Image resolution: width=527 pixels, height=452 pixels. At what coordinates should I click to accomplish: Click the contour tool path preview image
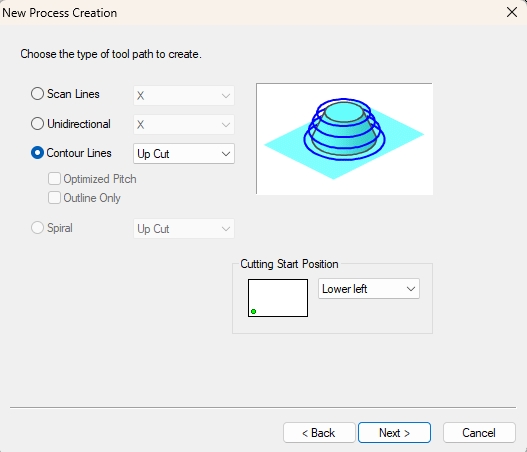coord(344,139)
